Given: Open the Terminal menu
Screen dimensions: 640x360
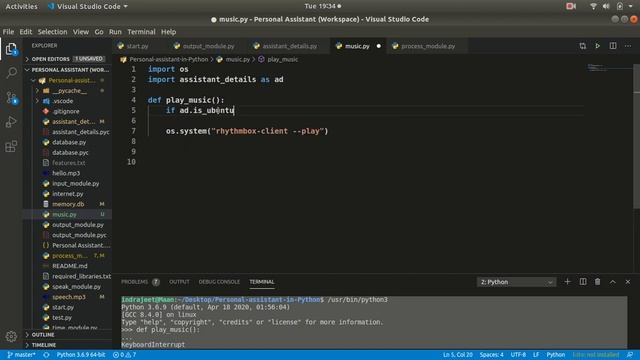Looking at the screenshot, I should click(141, 32).
